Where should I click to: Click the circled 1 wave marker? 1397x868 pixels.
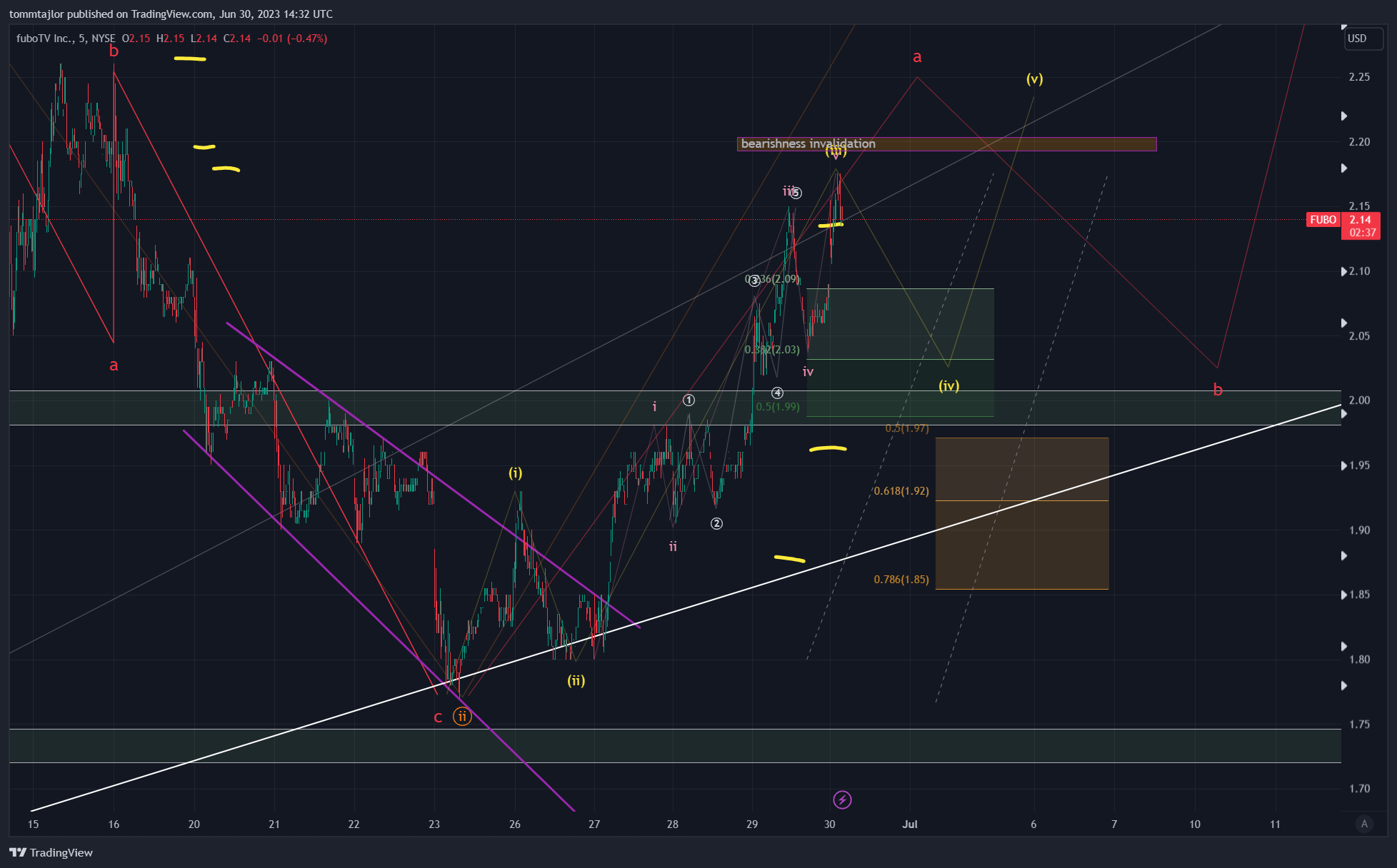(689, 400)
